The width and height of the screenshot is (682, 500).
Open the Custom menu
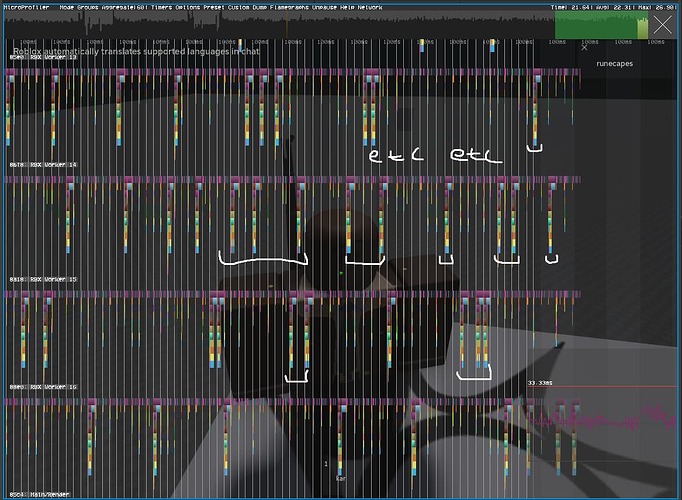click(239, 7)
